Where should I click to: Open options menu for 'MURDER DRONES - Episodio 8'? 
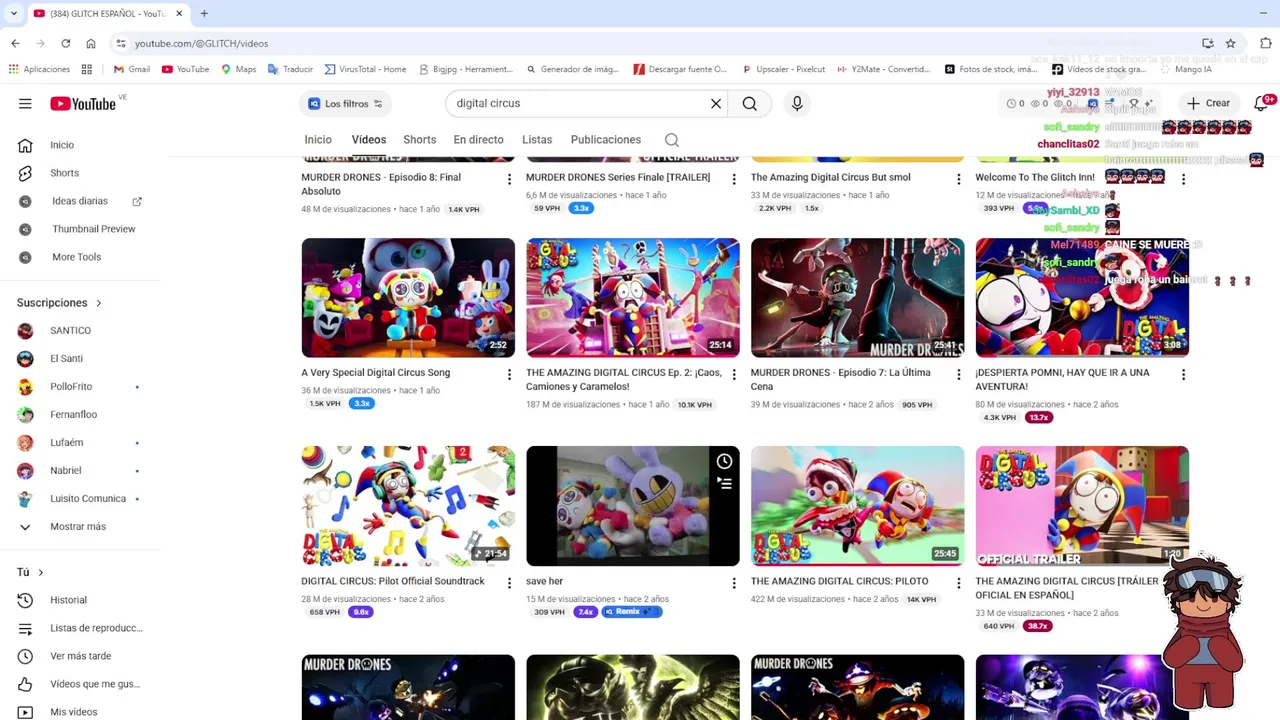coord(509,179)
